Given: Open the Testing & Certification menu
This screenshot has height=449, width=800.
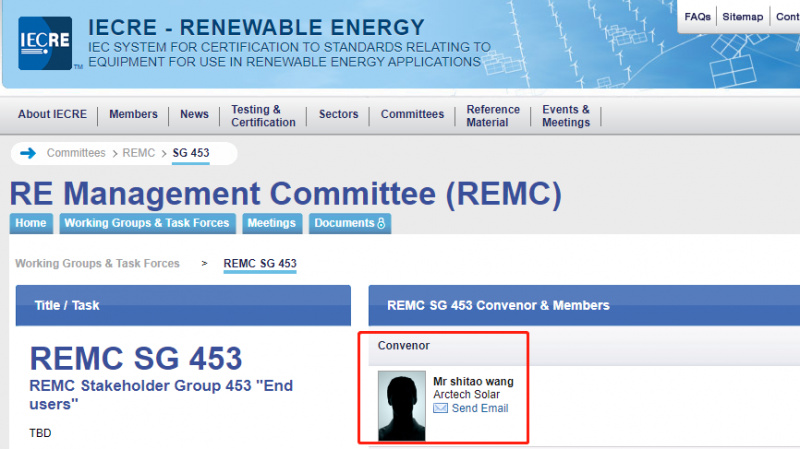Looking at the screenshot, I should pyautogui.click(x=263, y=116).
